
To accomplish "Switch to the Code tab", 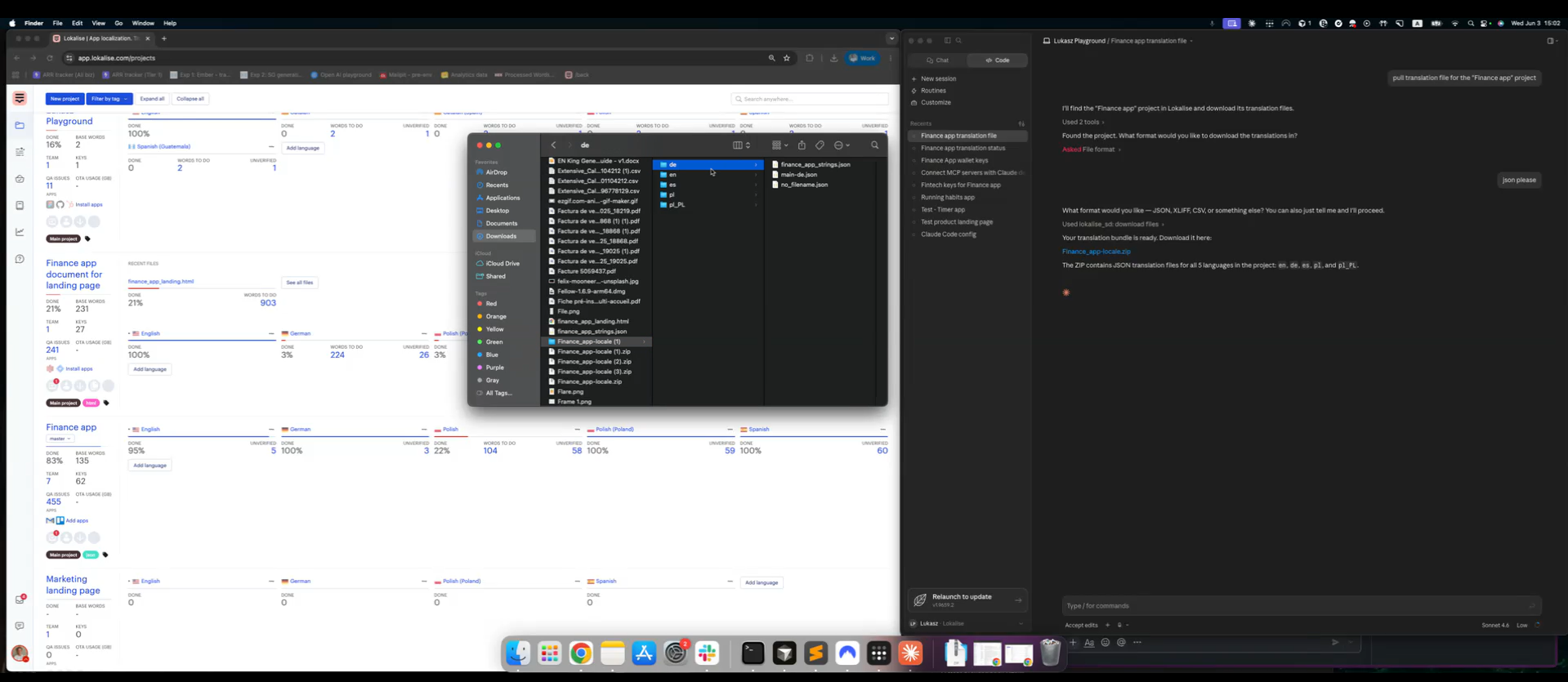I will point(997,60).
